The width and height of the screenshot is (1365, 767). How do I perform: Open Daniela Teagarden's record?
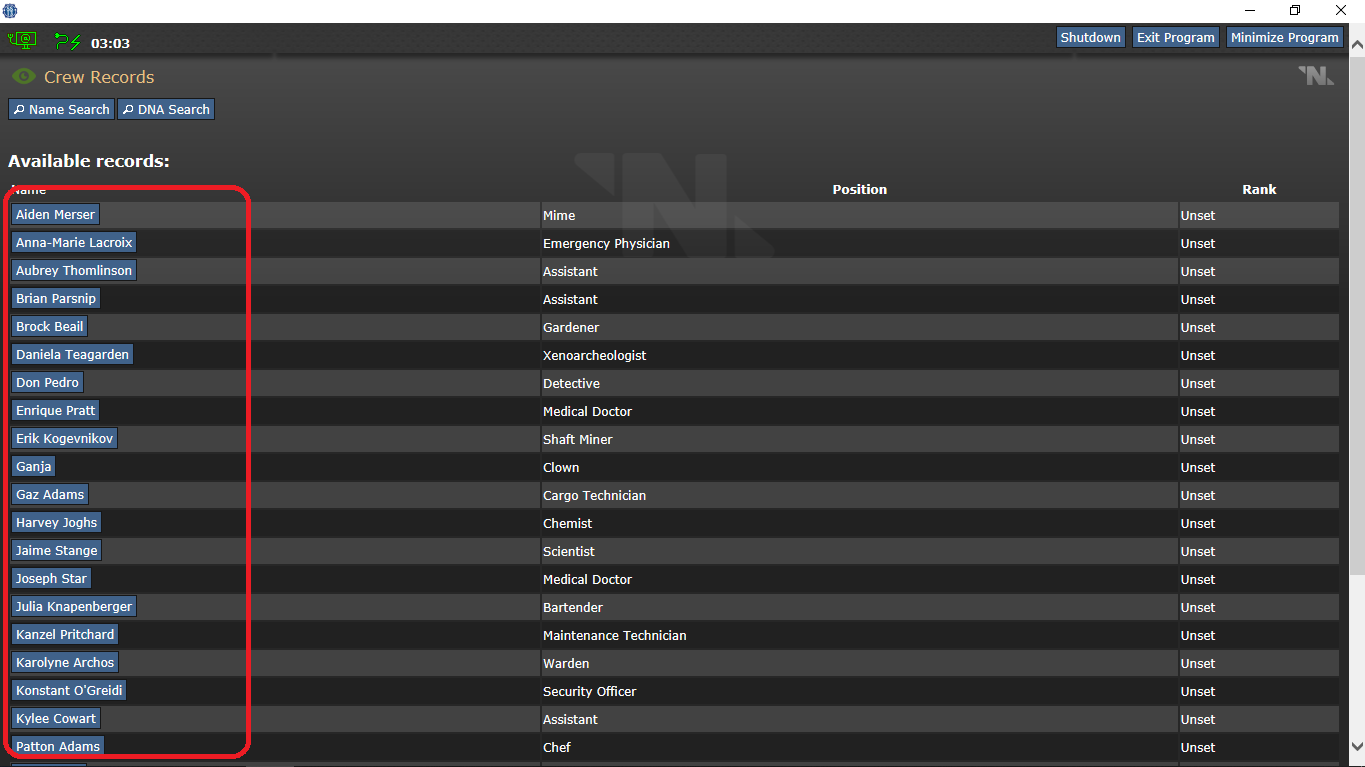click(72, 354)
